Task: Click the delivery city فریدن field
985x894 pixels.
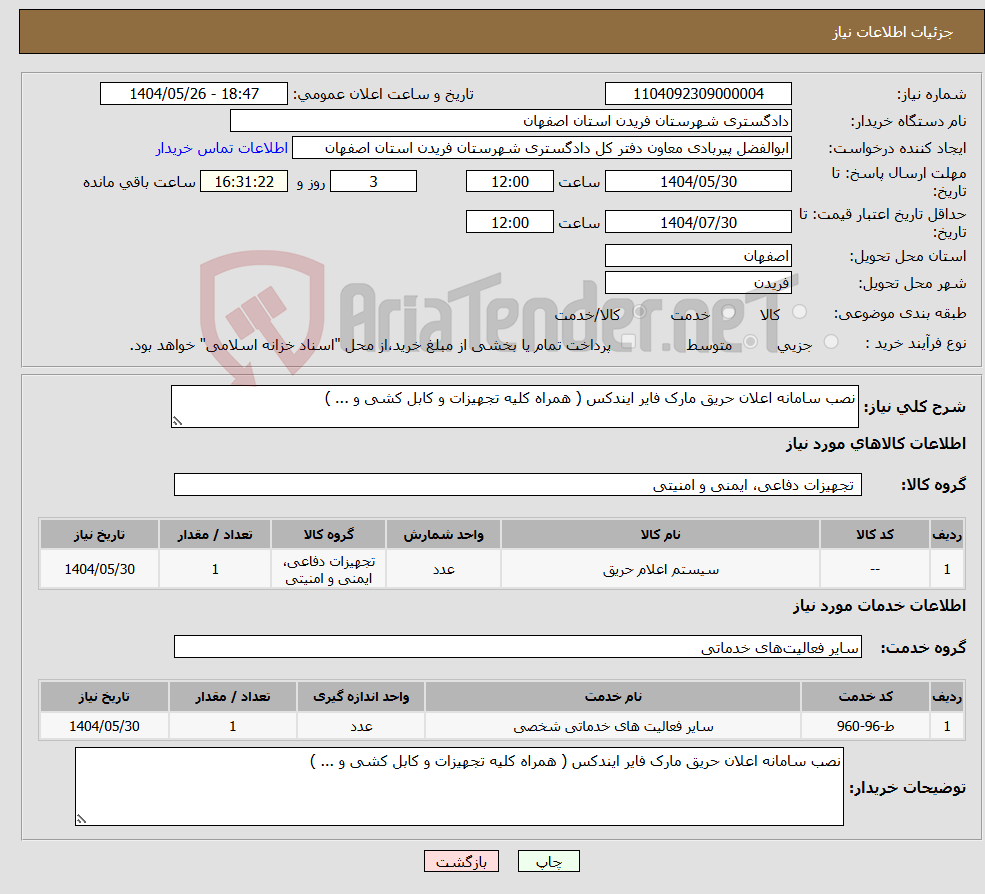Action: 698,283
